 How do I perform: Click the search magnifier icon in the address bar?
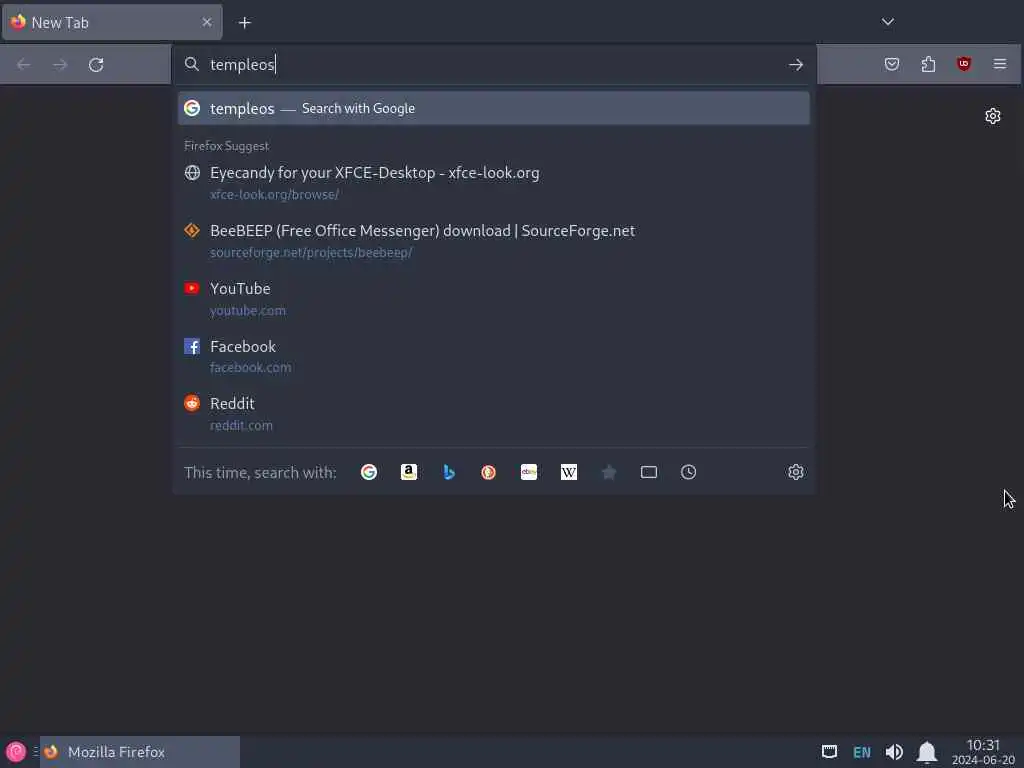(x=191, y=64)
